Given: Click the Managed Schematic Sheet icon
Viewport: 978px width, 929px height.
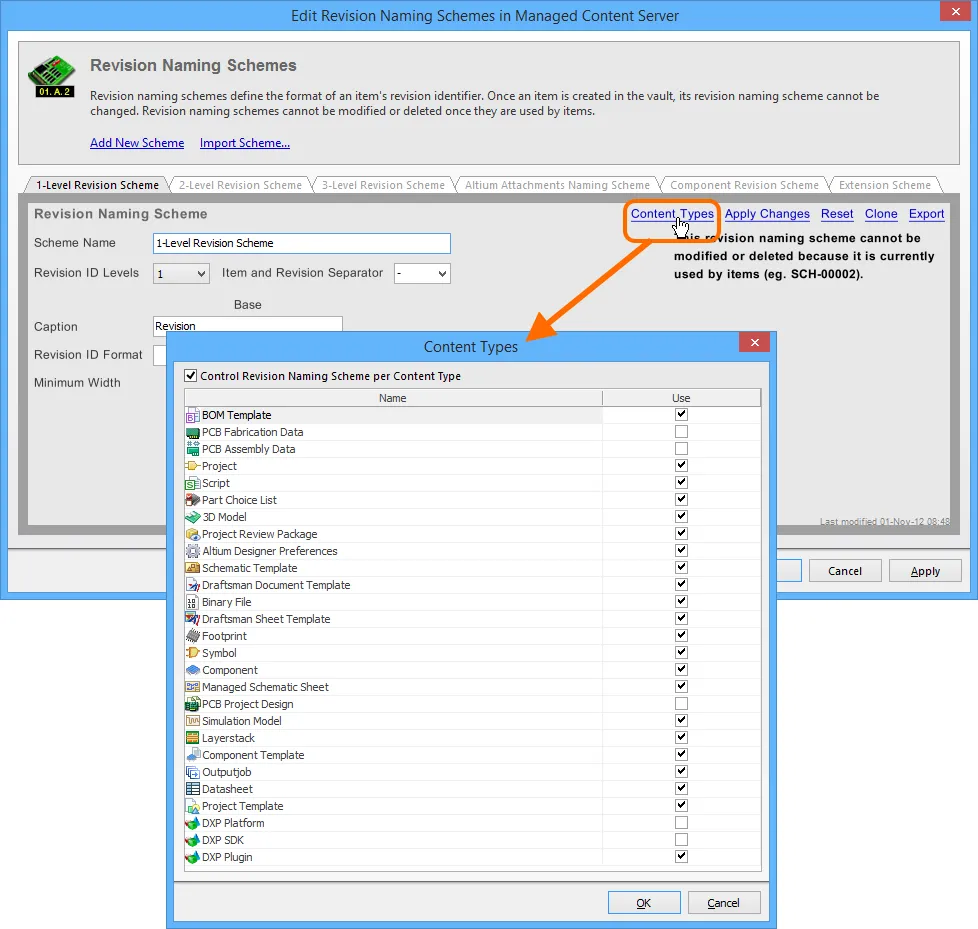Looking at the screenshot, I should pyautogui.click(x=193, y=687).
